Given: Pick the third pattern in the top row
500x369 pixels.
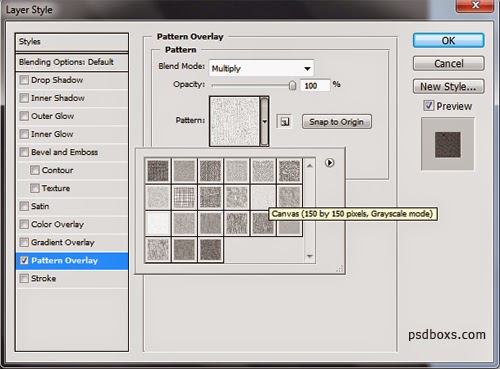Looking at the screenshot, I should click(x=211, y=171).
